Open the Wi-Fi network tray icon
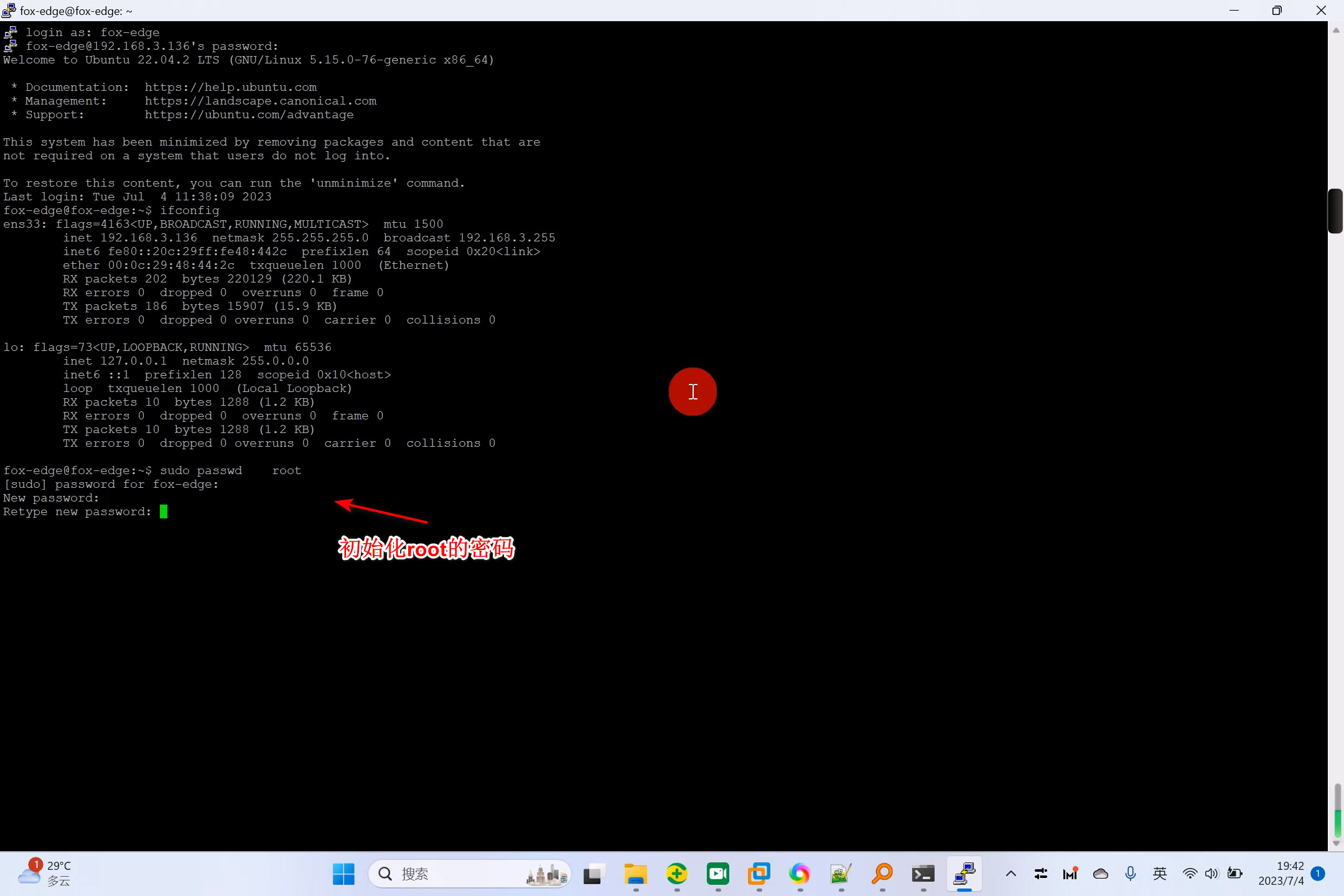 click(1190, 874)
